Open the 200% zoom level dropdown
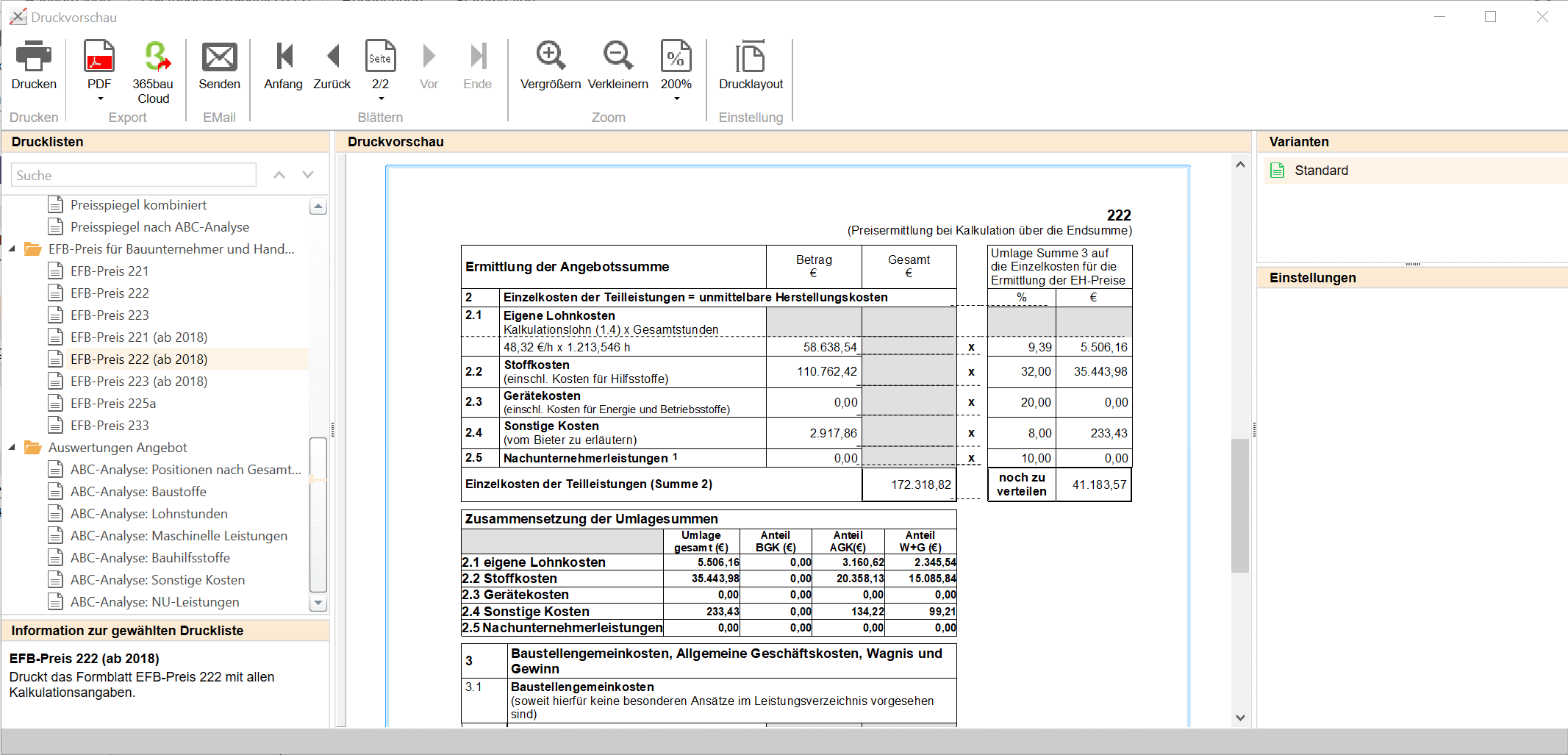This screenshot has width=1568, height=755. click(x=676, y=99)
